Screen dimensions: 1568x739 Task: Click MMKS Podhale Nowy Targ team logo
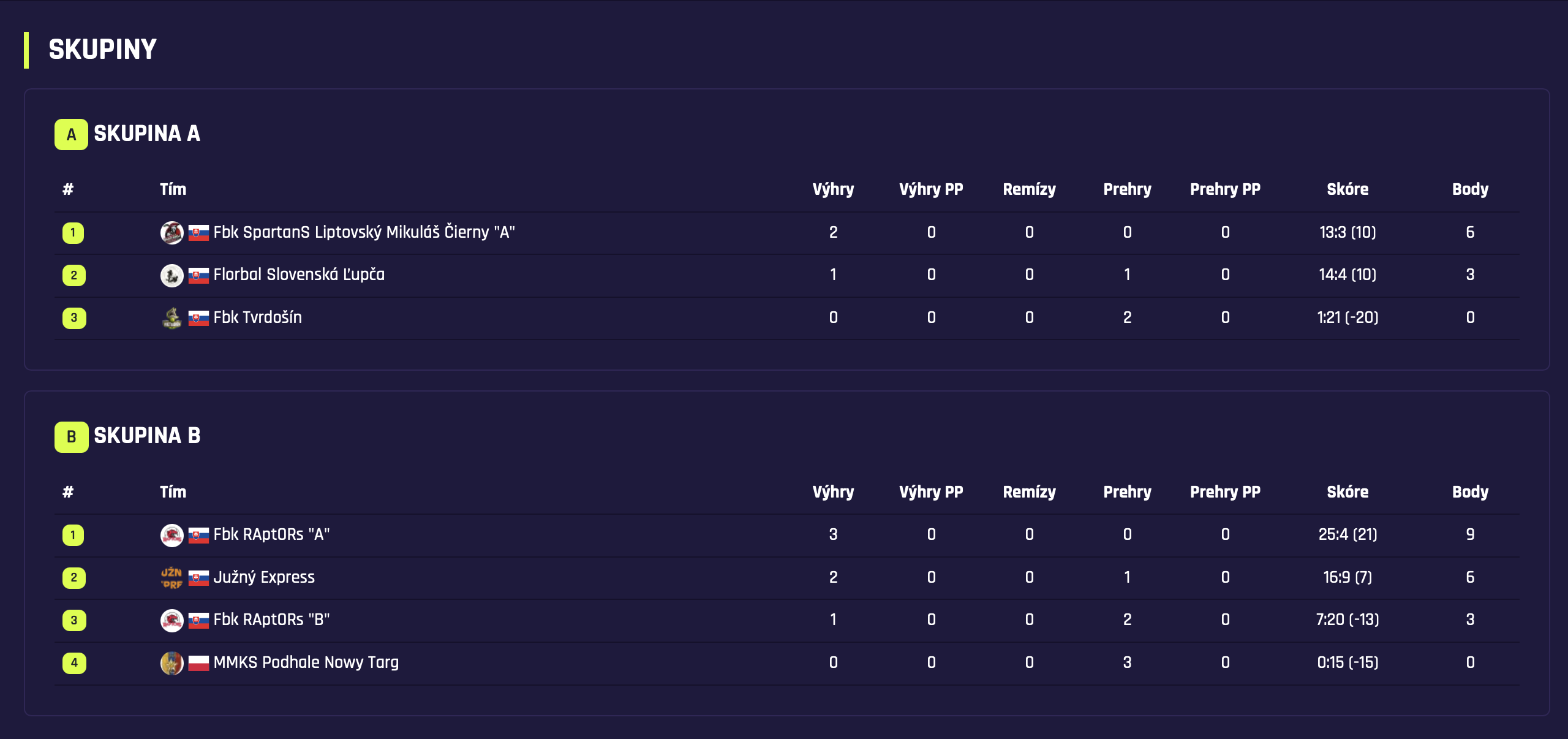[x=171, y=662]
